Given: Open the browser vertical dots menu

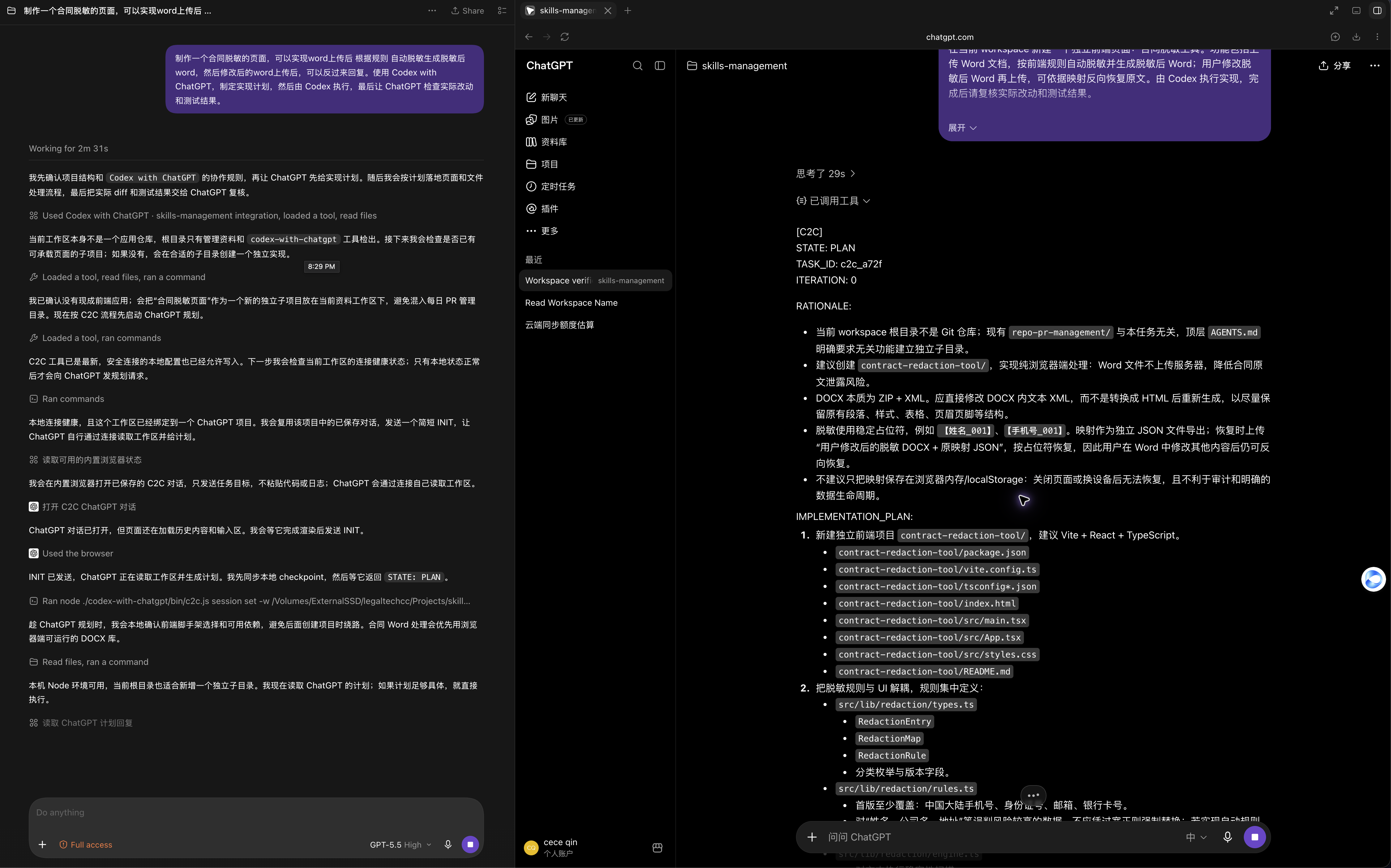Looking at the screenshot, I should [1377, 37].
